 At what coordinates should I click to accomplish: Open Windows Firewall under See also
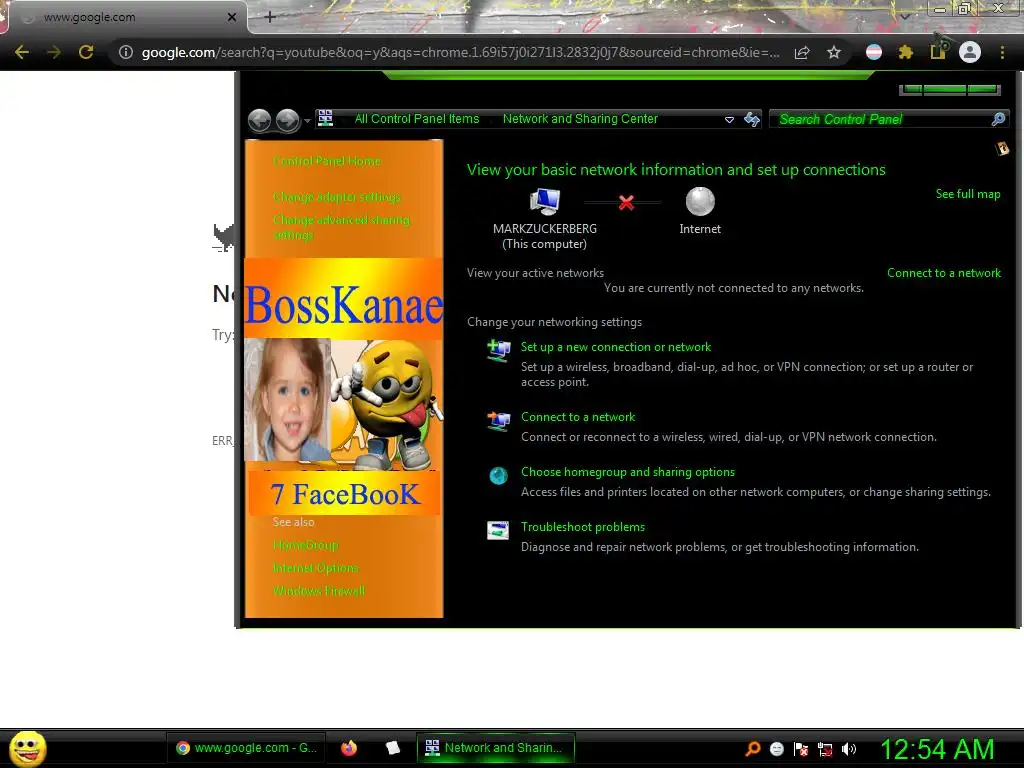[x=319, y=591]
